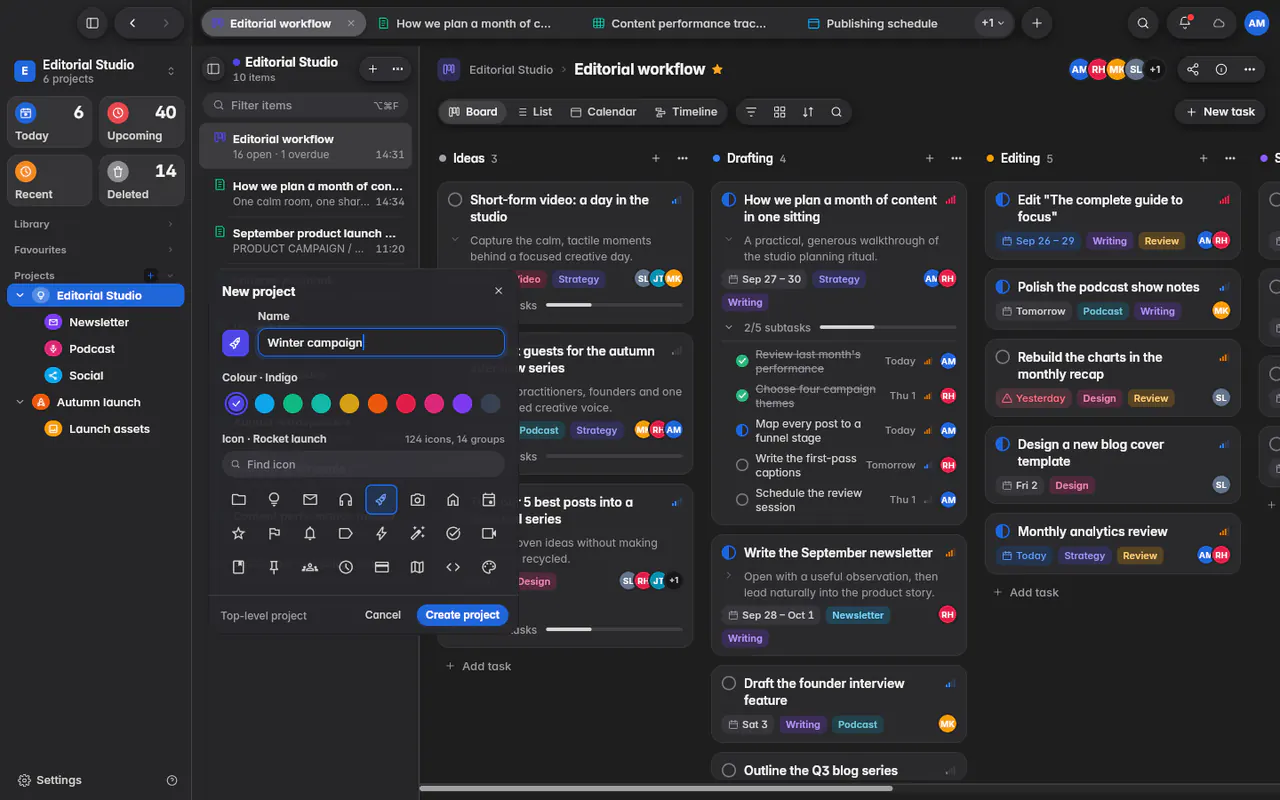Open the filter icon in the board toolbar
Screen dimensions: 1280x800
pos(751,112)
